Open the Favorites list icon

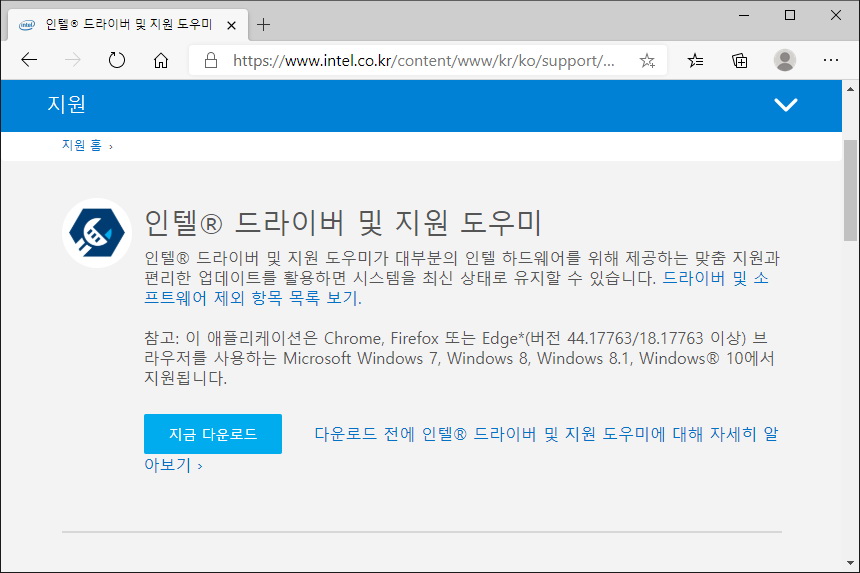coord(695,60)
